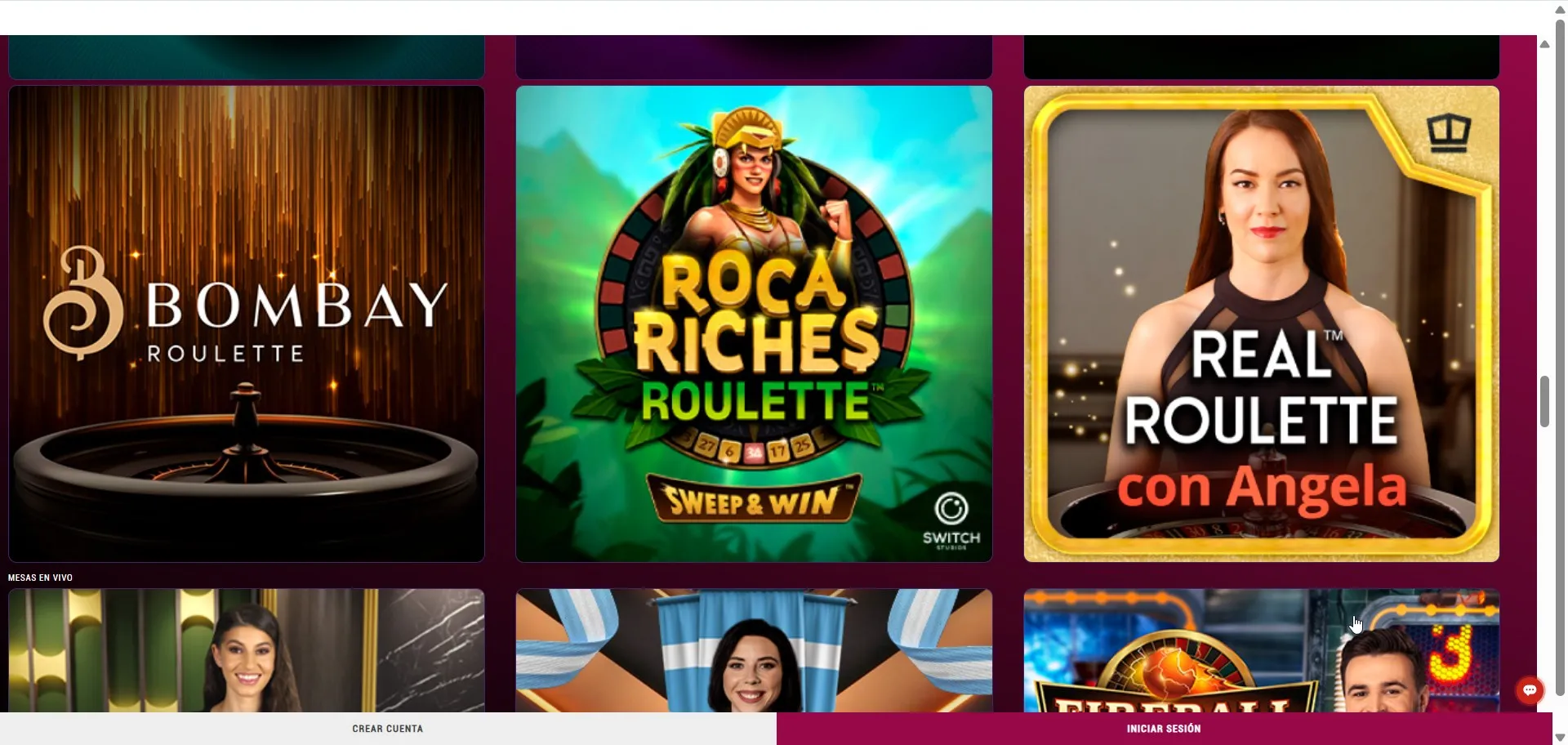Click the Bombay B monogram logo
The image size is (1568, 745).
click(x=82, y=303)
